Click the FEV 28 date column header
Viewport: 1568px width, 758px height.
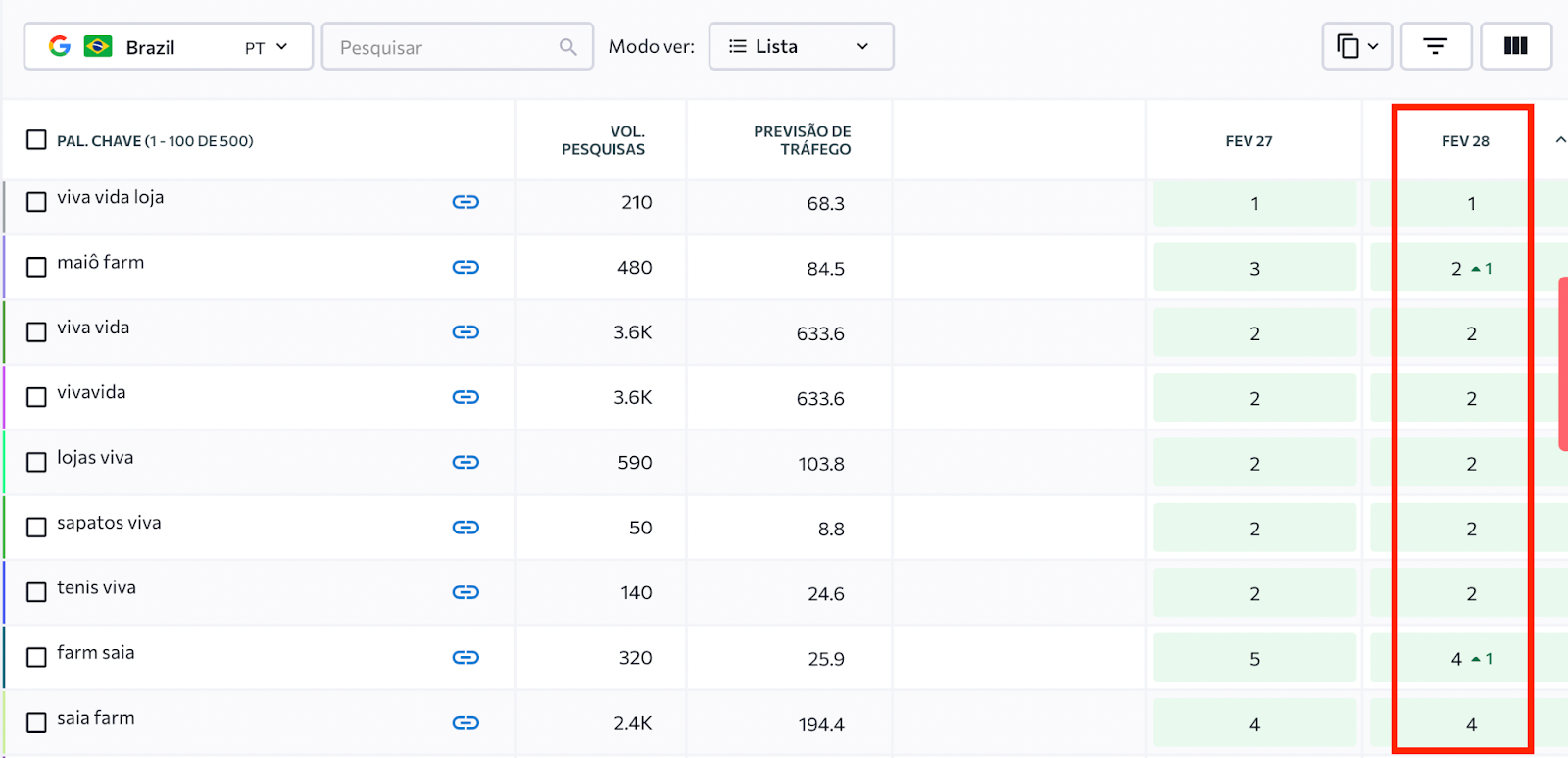[x=1464, y=141]
